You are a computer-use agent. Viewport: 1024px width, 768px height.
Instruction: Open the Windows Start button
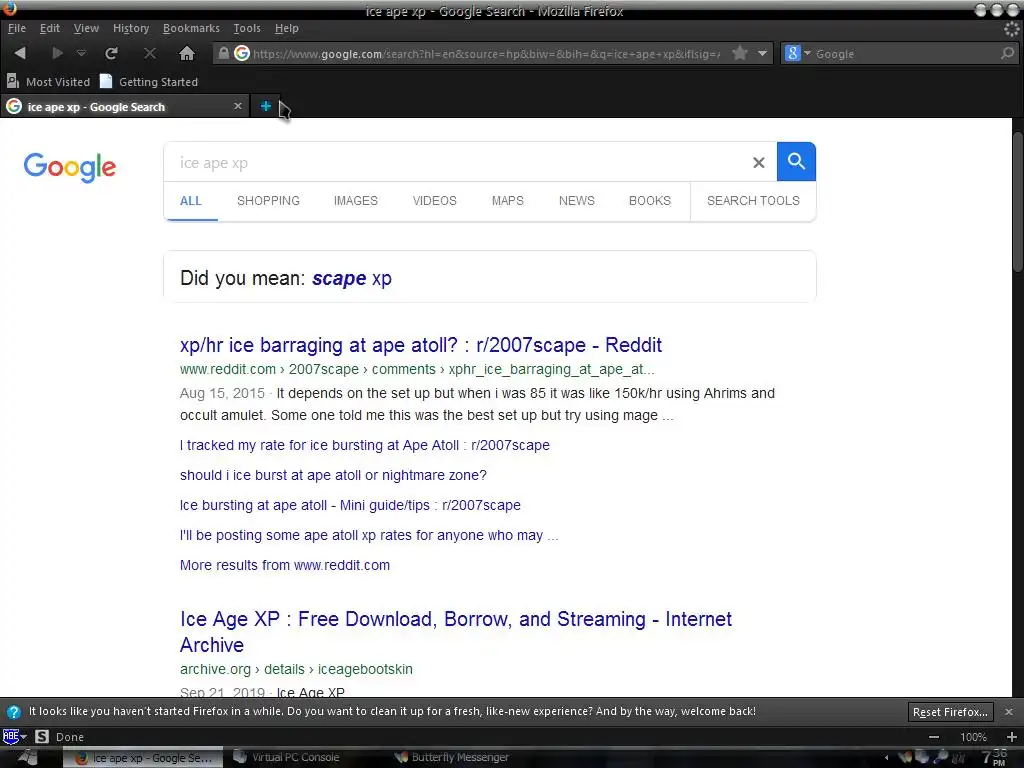[x=27, y=758]
